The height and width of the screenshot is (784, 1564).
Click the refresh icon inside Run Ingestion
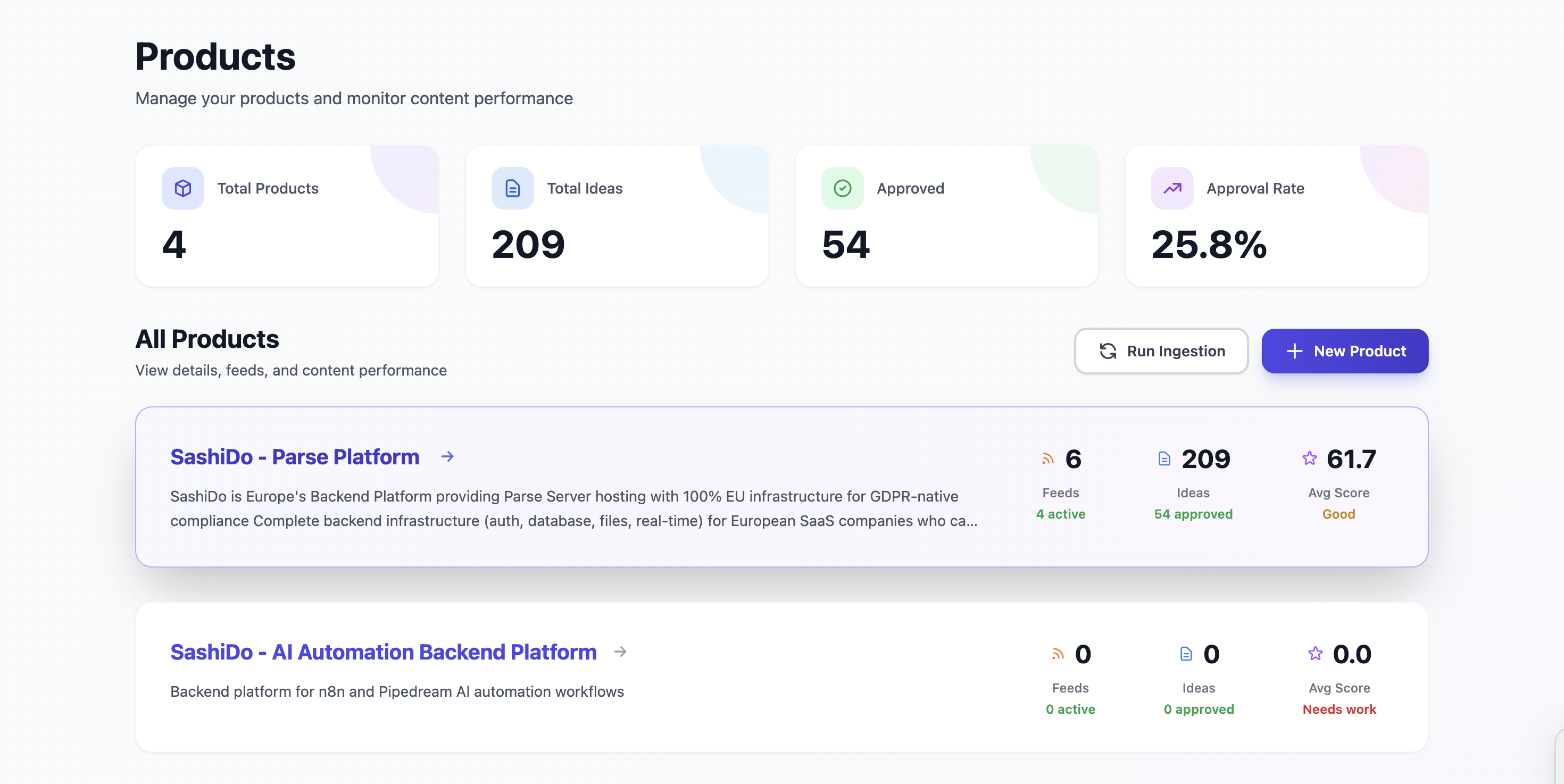click(x=1109, y=351)
